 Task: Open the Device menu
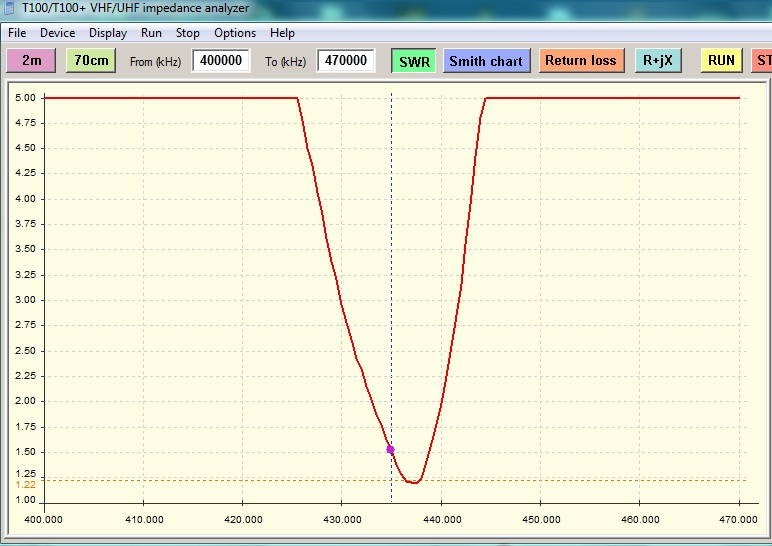point(57,33)
